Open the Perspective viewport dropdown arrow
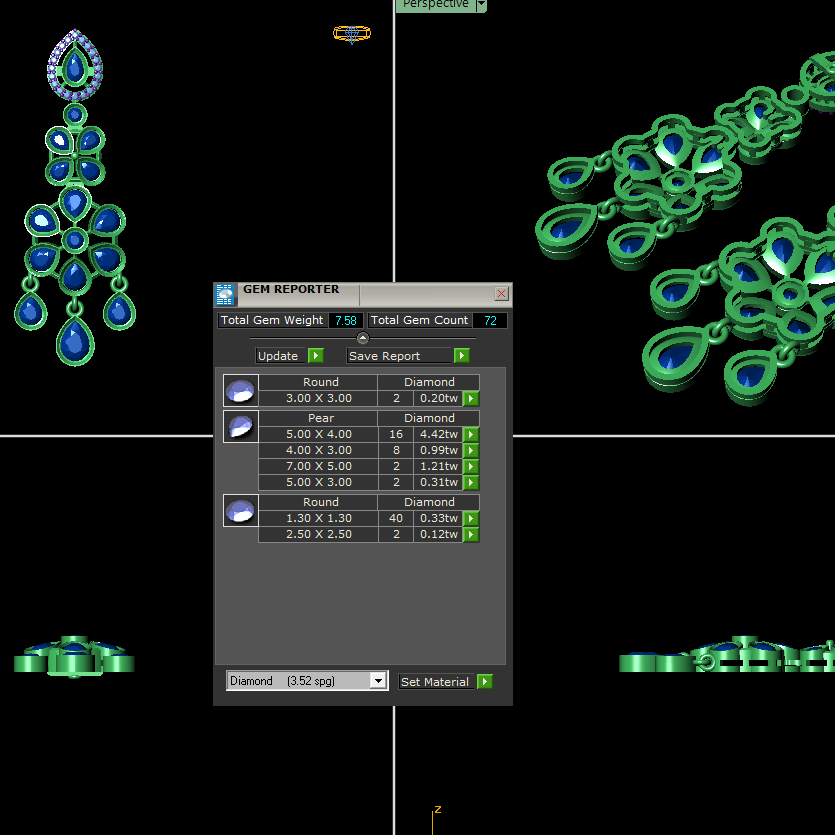Screen dimensions: 835x835 [481, 5]
